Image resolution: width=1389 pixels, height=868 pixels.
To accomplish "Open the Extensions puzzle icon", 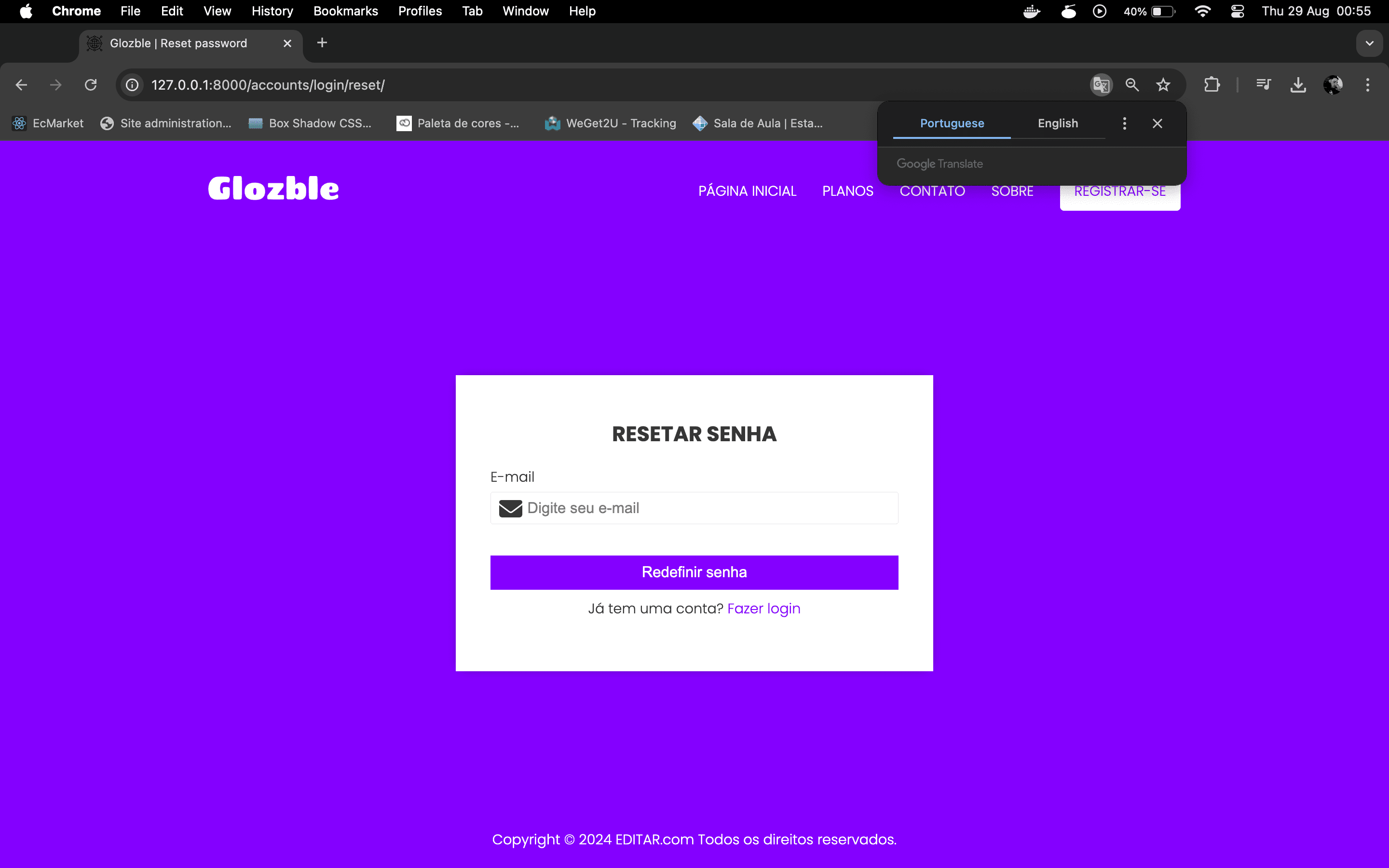I will [x=1212, y=85].
